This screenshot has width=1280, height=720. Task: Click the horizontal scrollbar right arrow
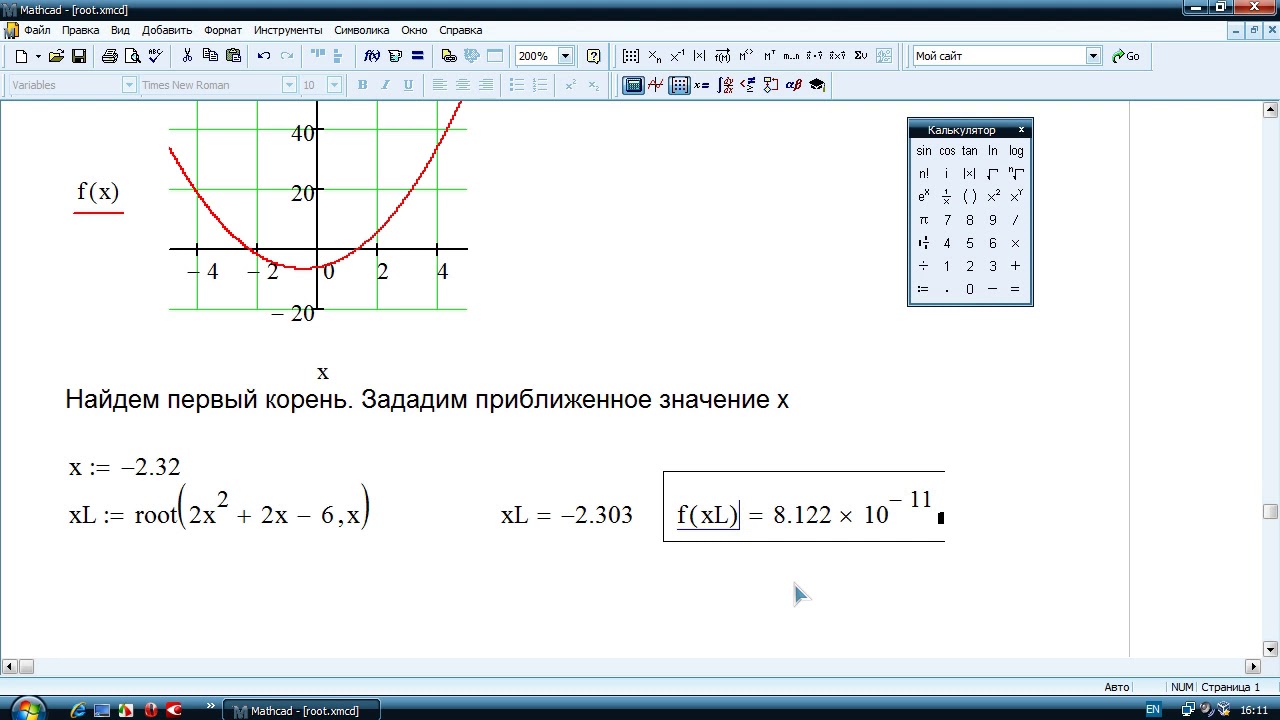(1253, 666)
